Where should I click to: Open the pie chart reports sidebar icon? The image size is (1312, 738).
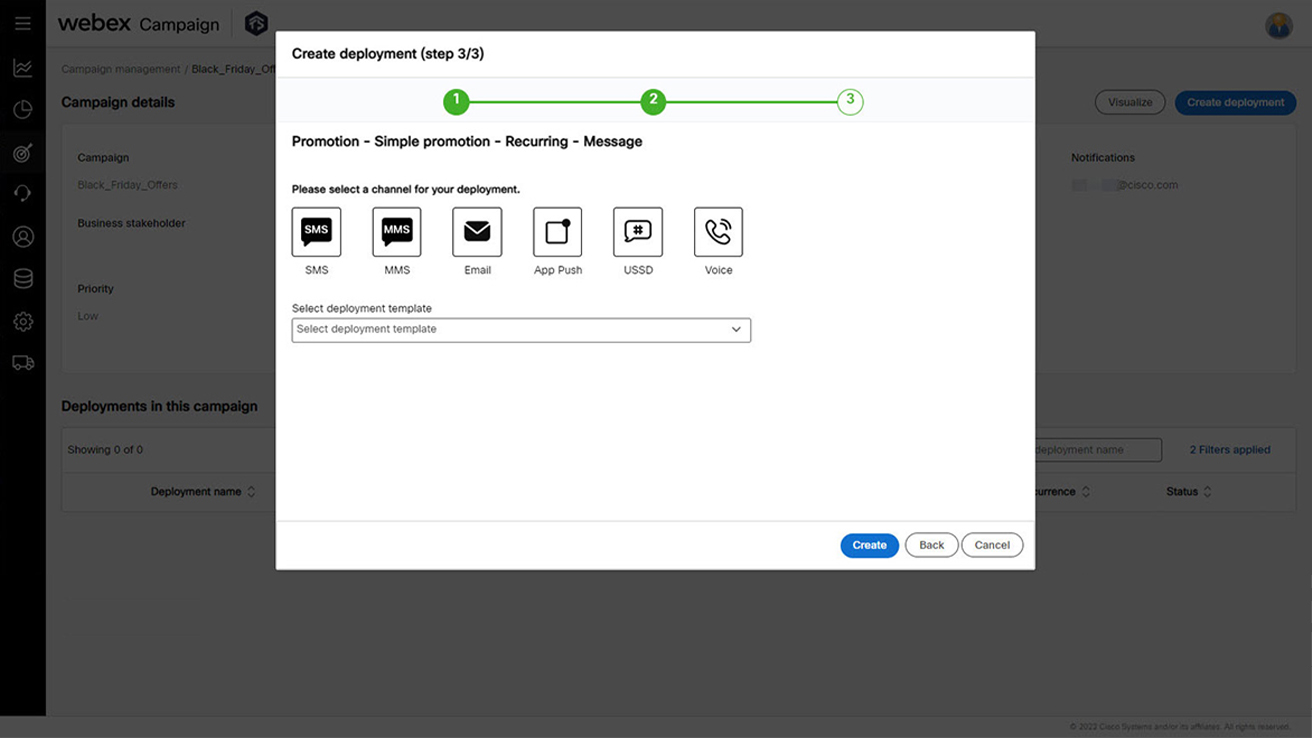pyautogui.click(x=23, y=110)
